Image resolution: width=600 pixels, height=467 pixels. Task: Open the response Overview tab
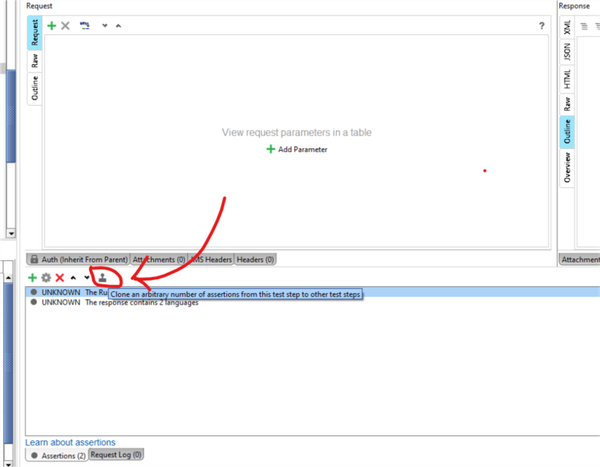point(567,167)
